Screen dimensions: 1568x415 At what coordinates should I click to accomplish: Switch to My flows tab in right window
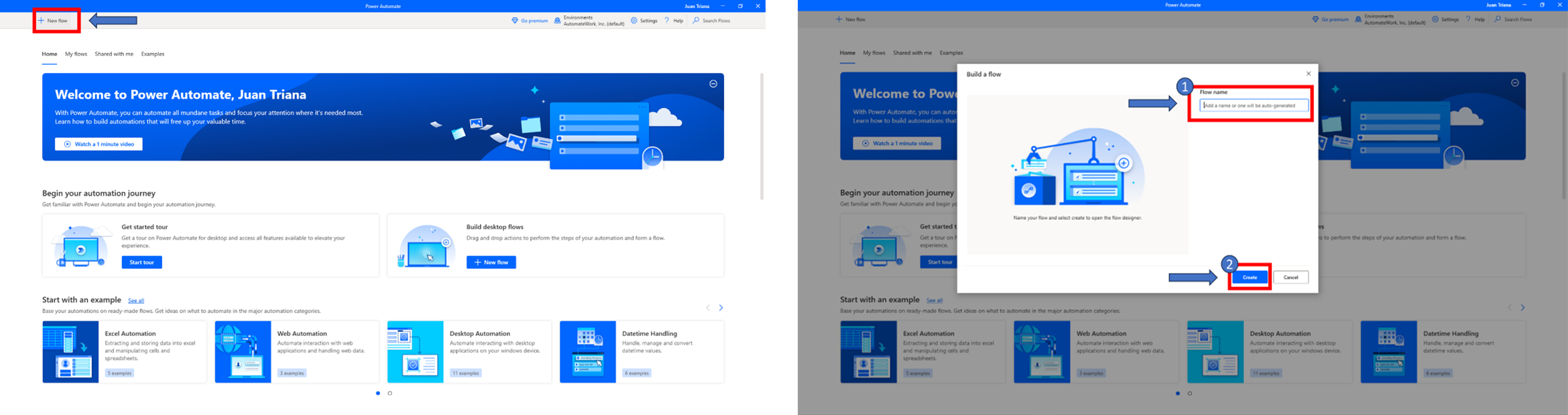874,53
